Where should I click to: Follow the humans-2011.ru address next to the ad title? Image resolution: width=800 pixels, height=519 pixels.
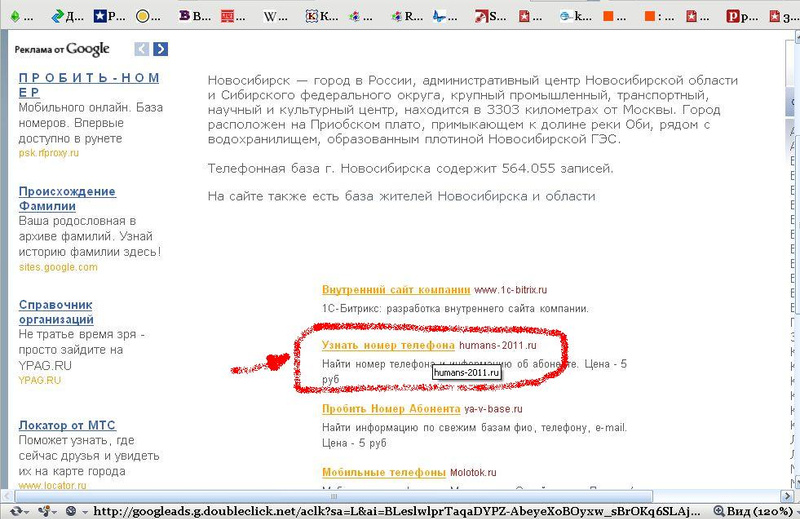(x=498, y=345)
